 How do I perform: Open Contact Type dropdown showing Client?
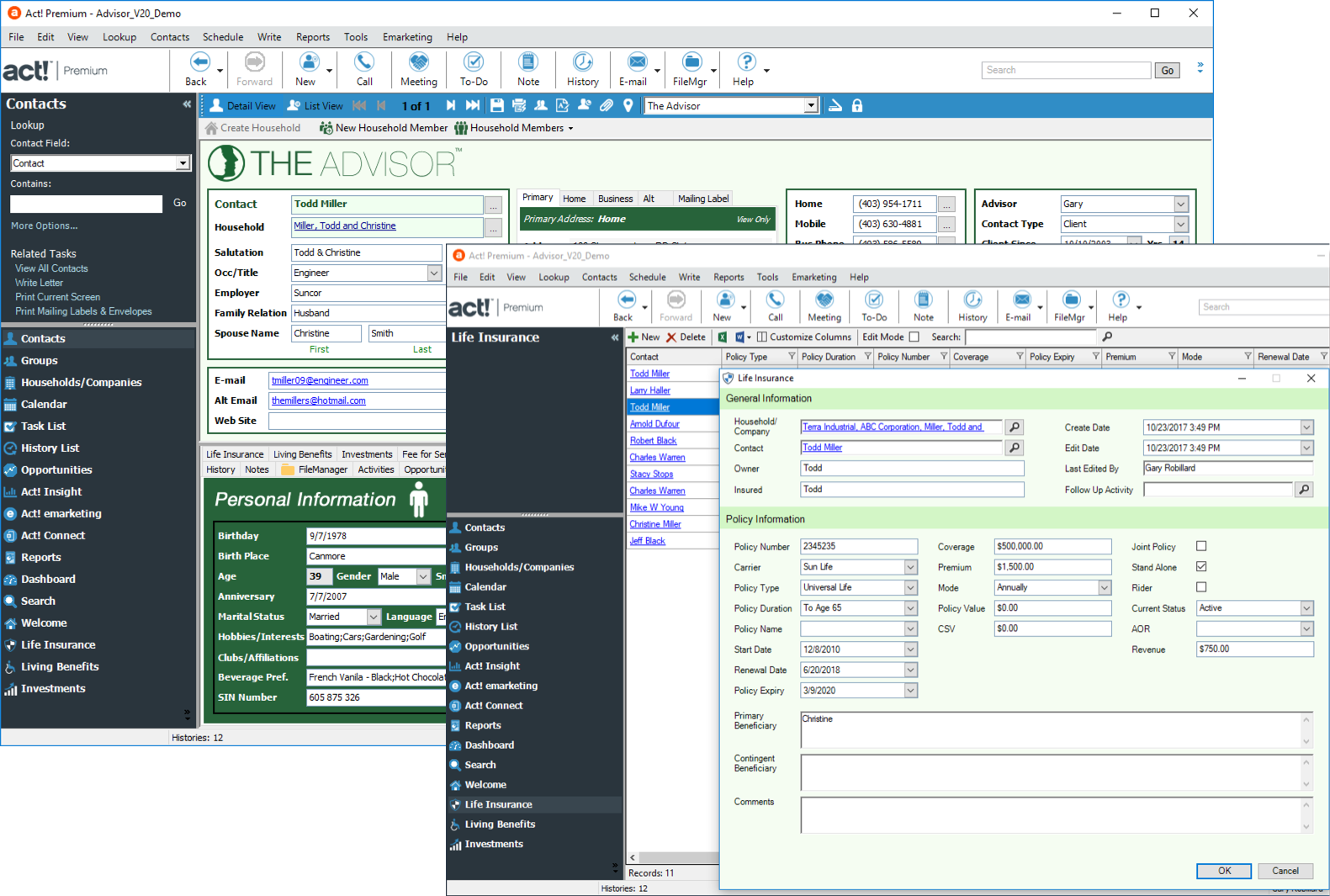coord(1181,224)
